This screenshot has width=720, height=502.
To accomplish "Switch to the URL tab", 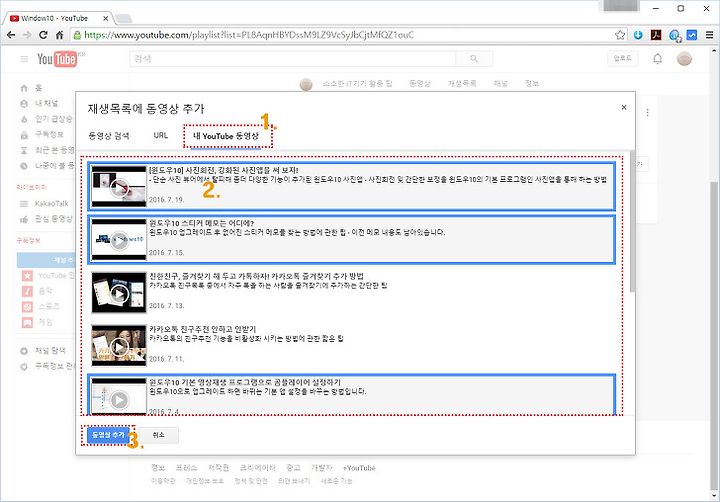I will pyautogui.click(x=161, y=135).
